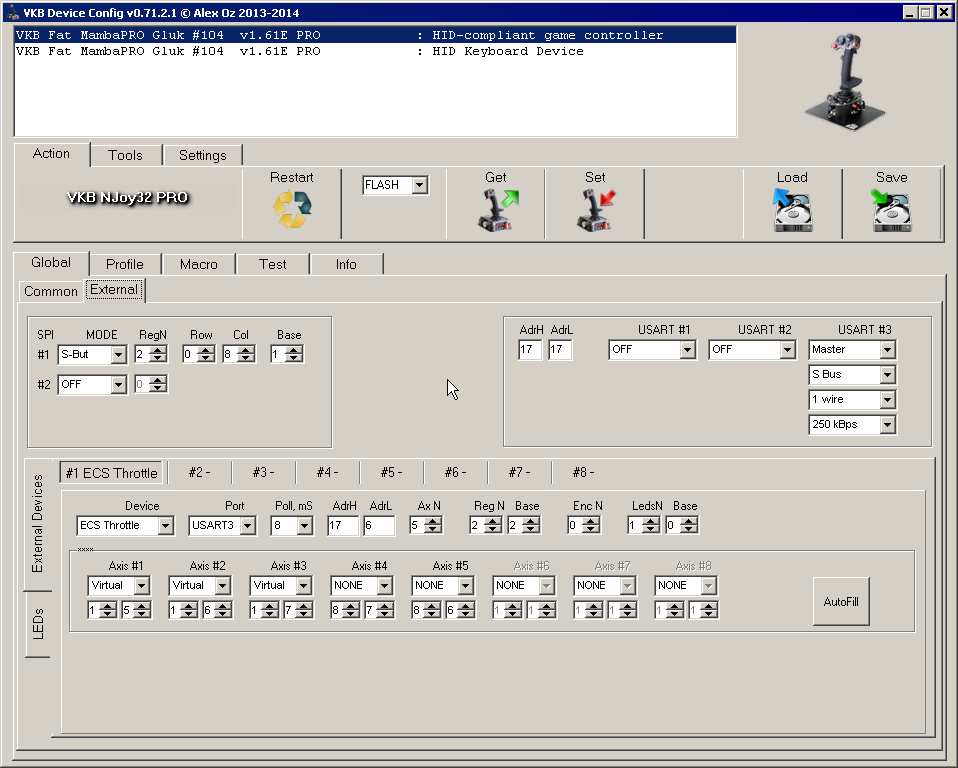Click device AdrL field containing 6
The height and width of the screenshot is (768, 958).
pyautogui.click(x=379, y=525)
